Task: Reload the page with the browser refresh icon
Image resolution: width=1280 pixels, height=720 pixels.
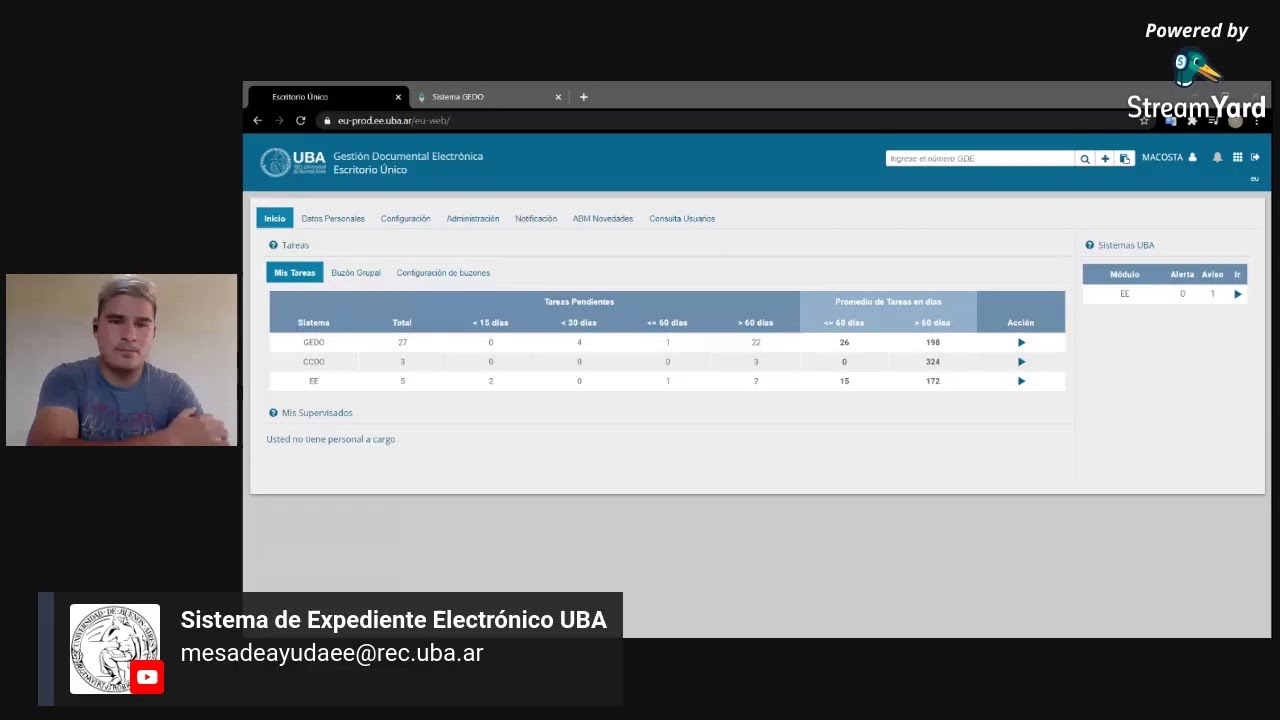Action: (x=300, y=120)
